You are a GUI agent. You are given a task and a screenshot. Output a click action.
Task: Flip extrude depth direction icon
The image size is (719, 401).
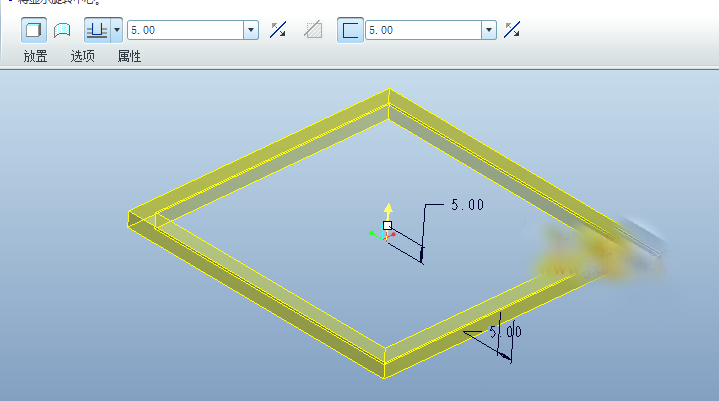tap(278, 30)
